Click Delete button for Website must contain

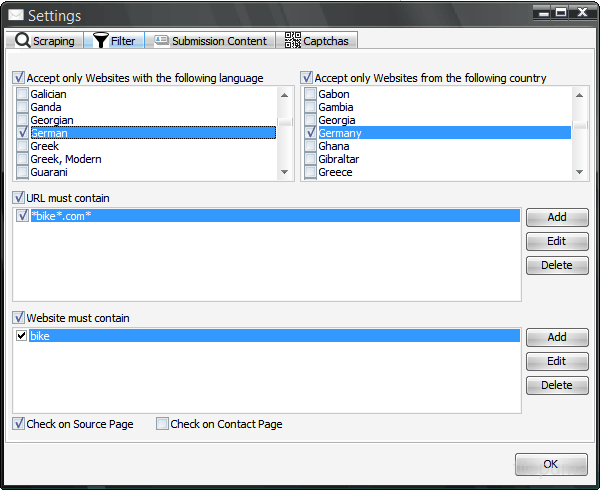(x=557, y=385)
